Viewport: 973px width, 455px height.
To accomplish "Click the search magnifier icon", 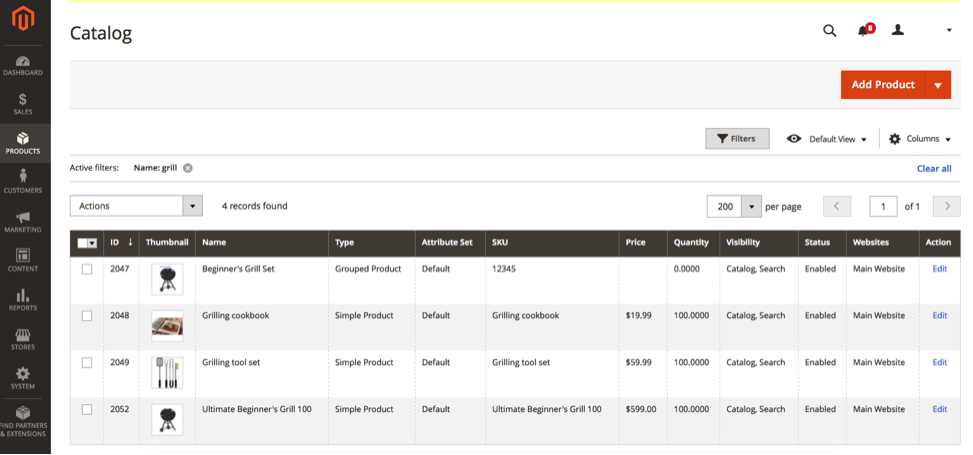I will [x=830, y=30].
